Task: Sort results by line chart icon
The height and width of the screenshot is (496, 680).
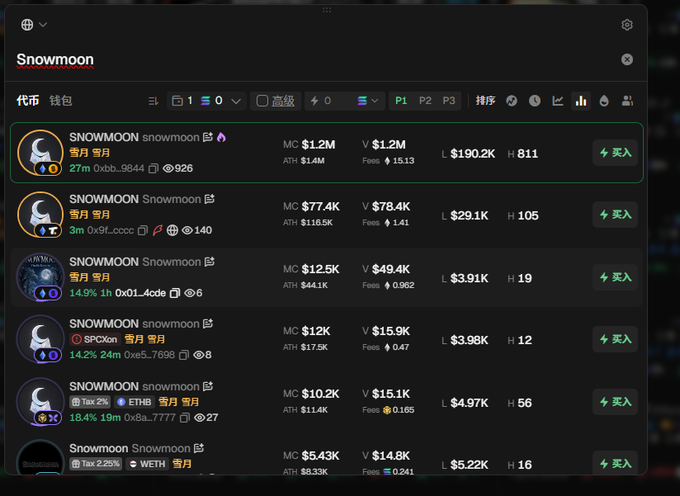Action: click(558, 101)
